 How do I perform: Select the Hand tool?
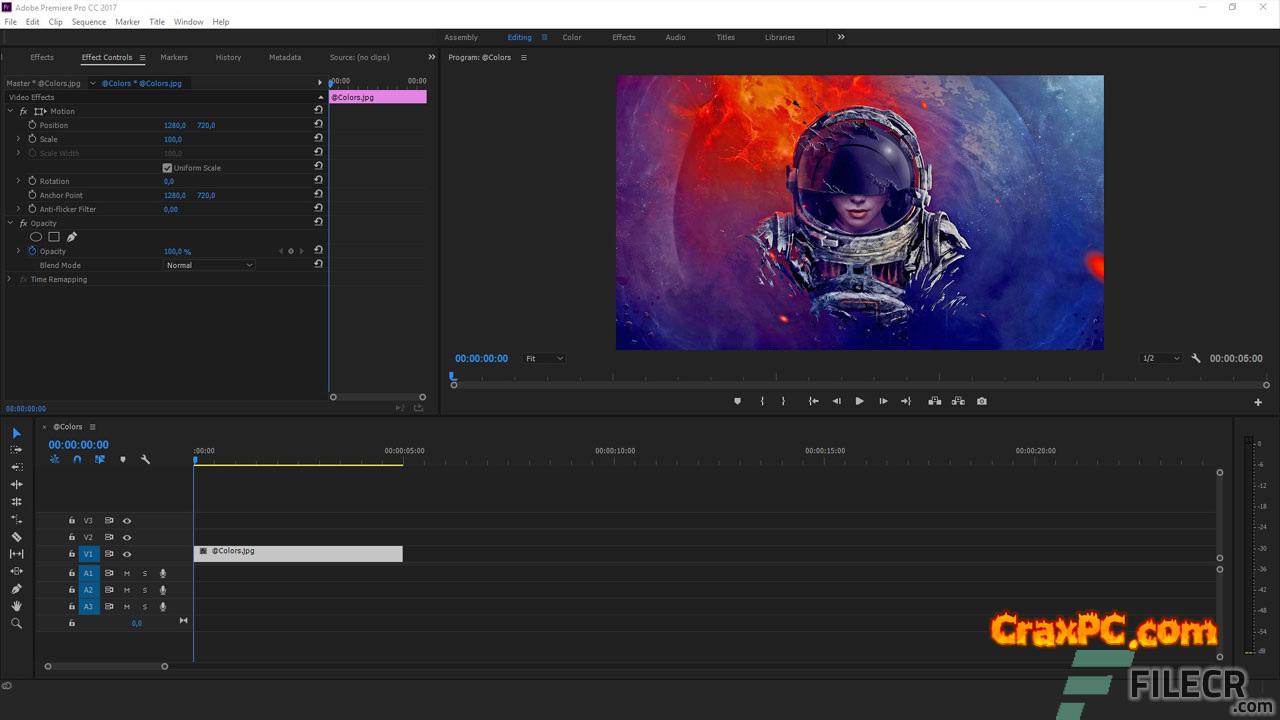[16, 606]
